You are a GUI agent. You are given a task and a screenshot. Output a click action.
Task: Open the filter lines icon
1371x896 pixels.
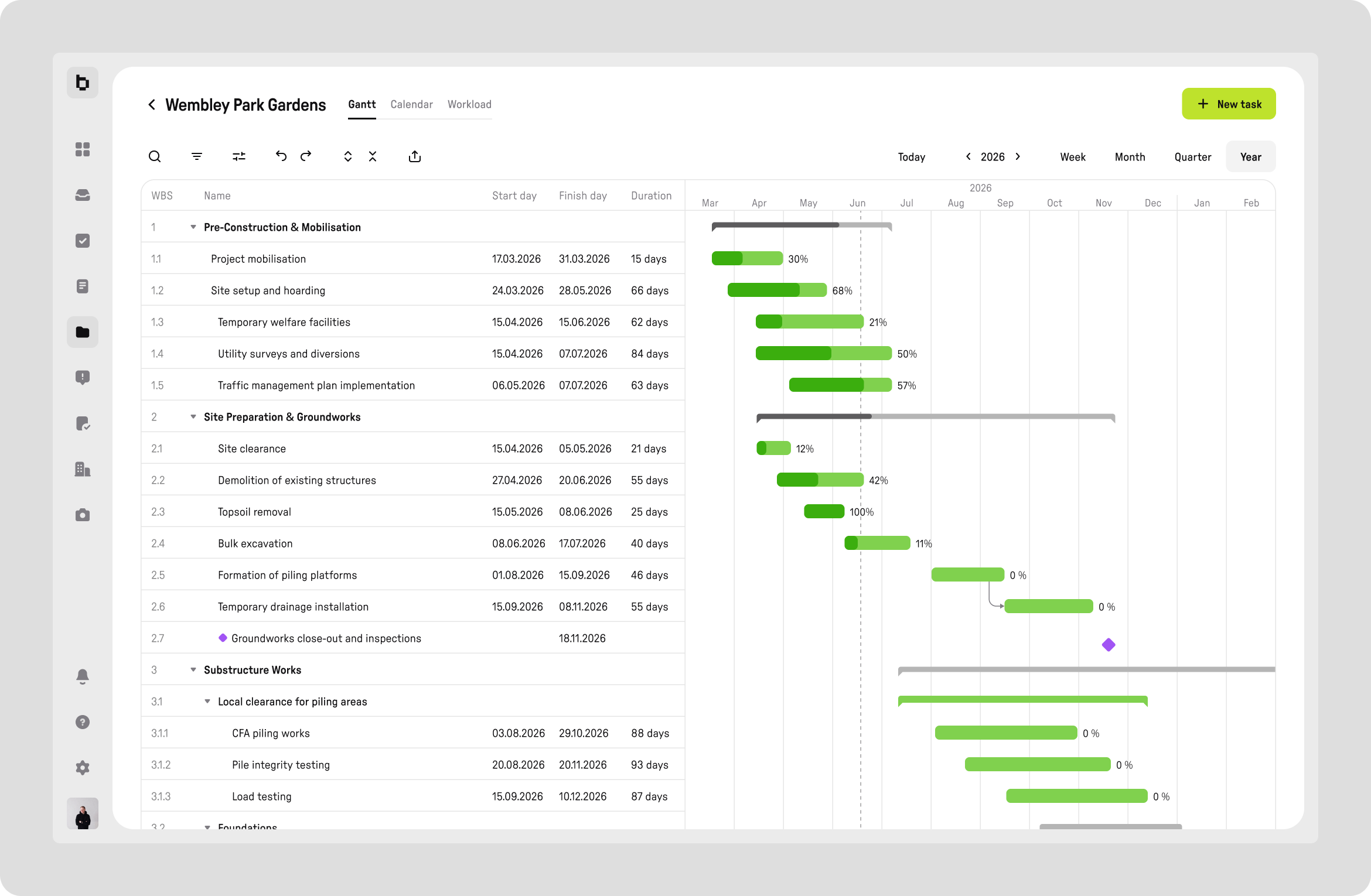point(197,156)
